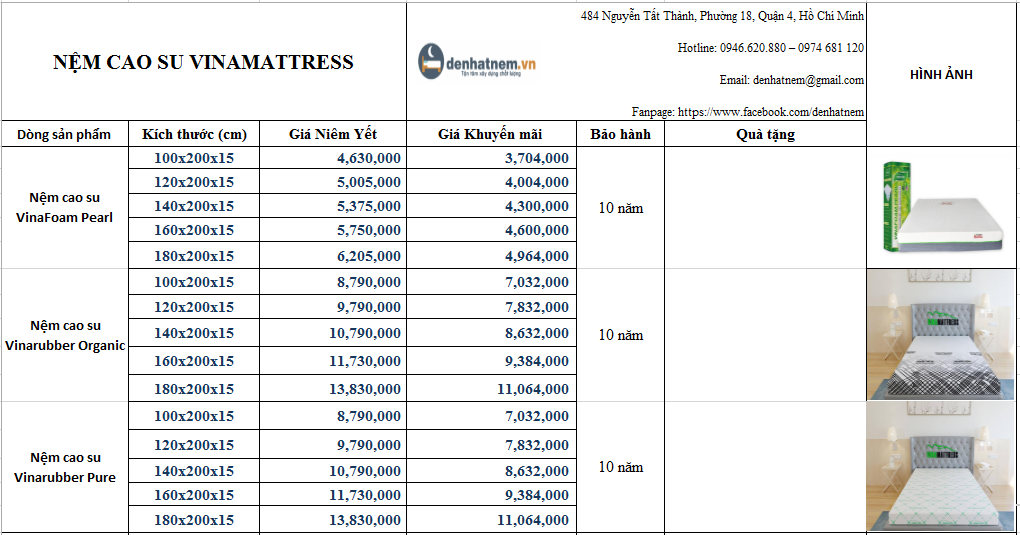Select Vinarubber Organic list price 10,790,000
This screenshot has width=1020, height=535.
333,333
